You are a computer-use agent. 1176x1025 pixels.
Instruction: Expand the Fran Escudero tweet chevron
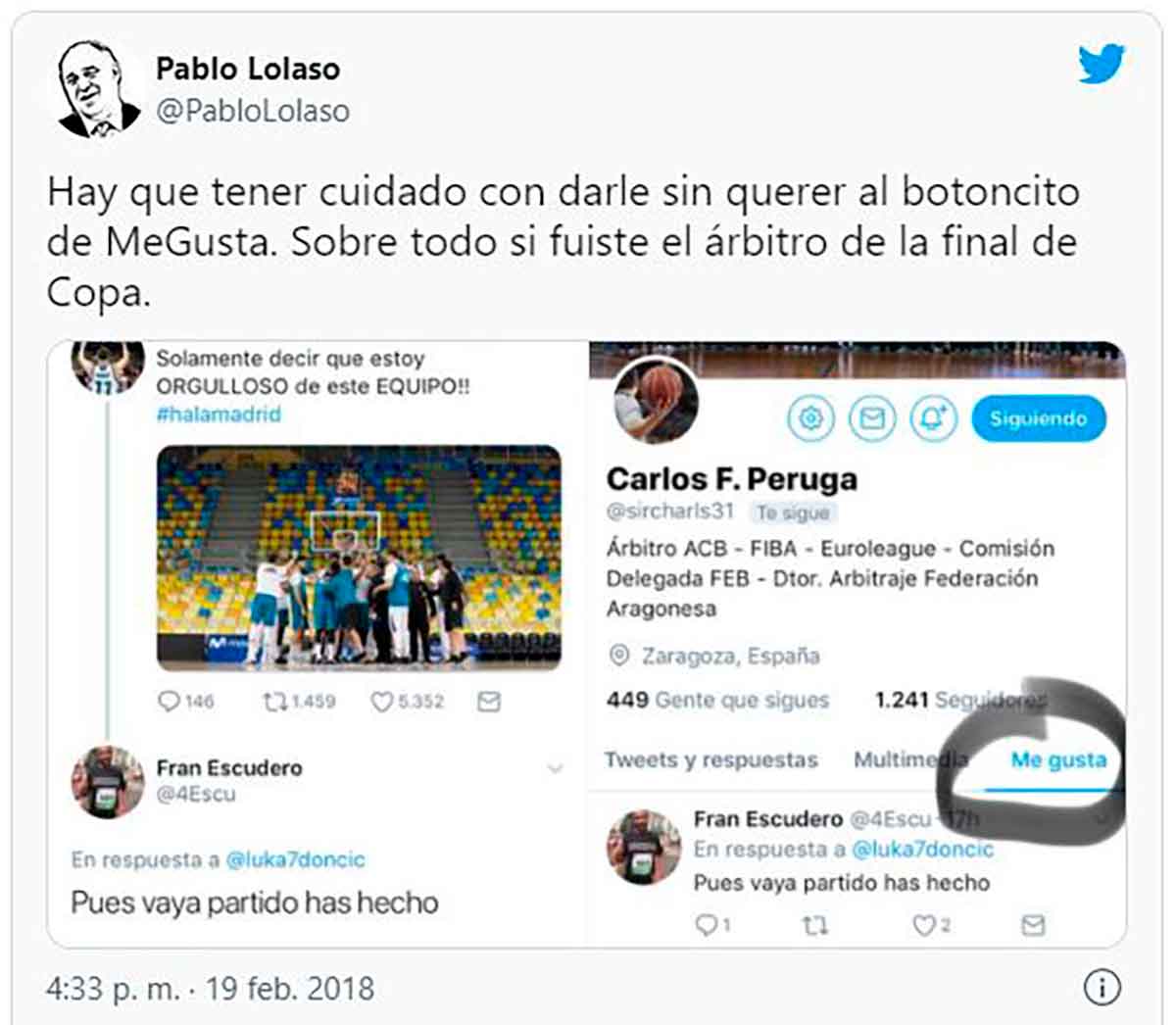[555, 768]
